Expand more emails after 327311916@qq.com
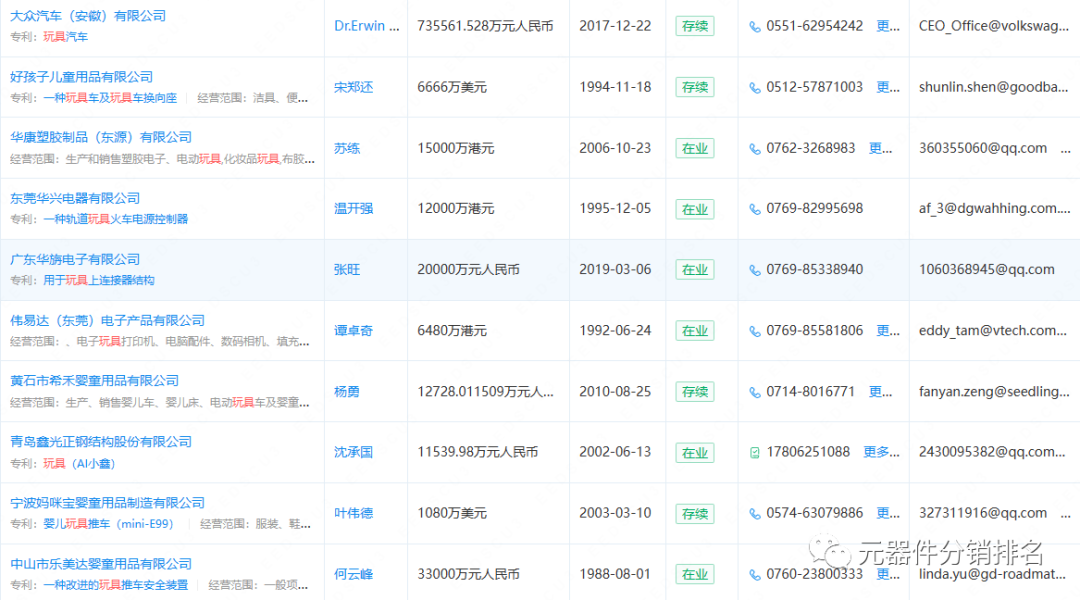Viewport: 1080px width, 600px height. tap(1066, 514)
